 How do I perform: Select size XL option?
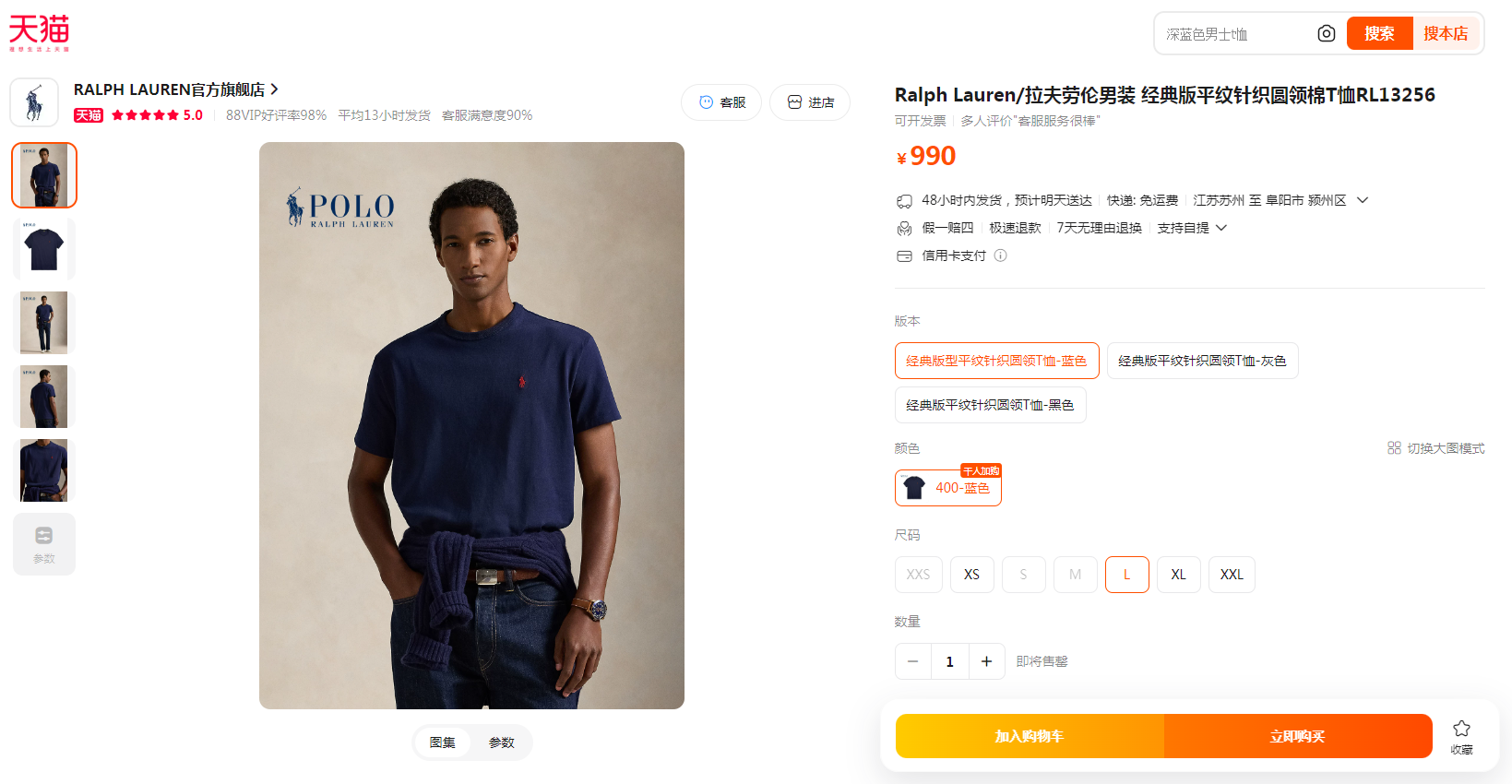click(1178, 575)
